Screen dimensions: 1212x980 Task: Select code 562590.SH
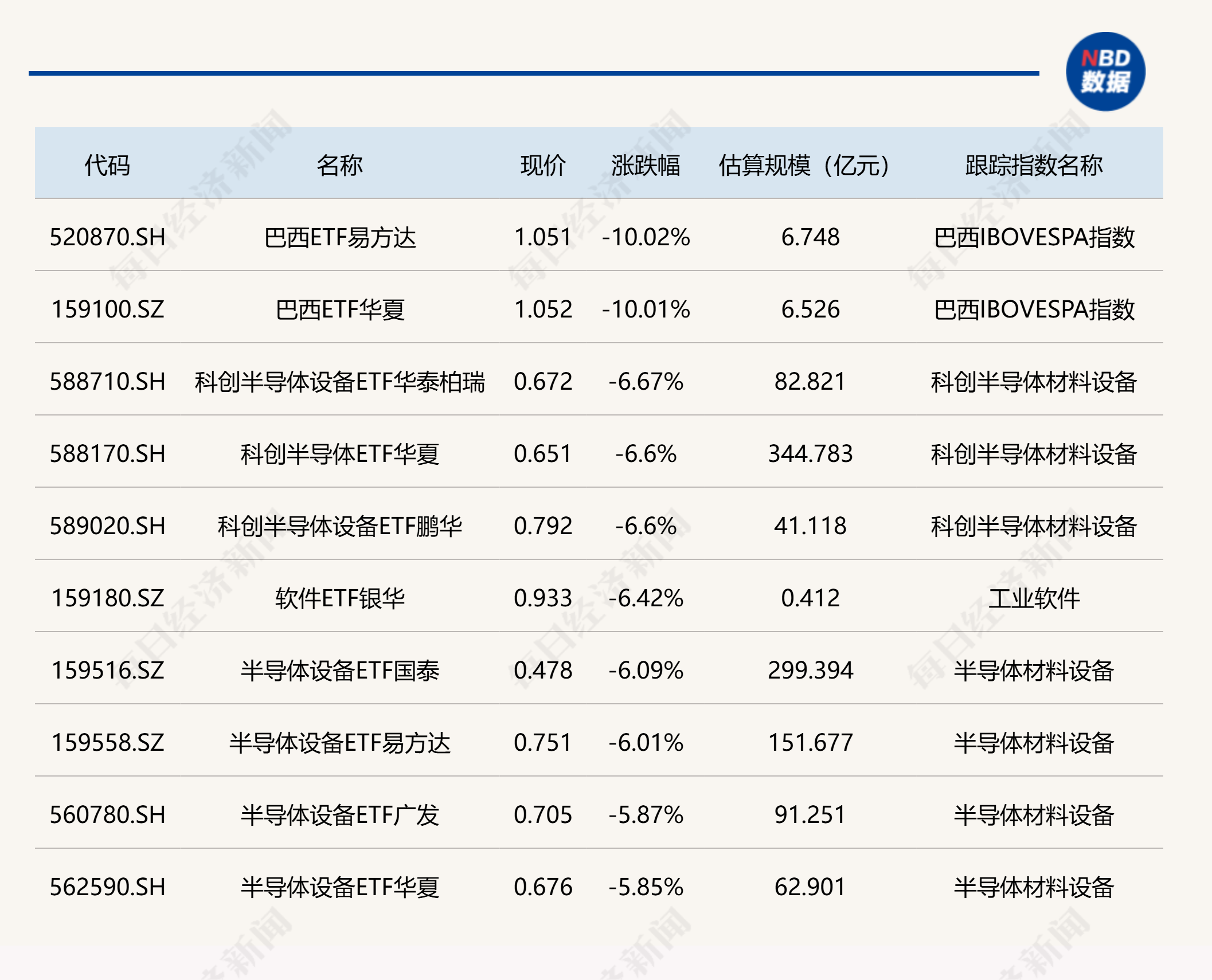tap(107, 887)
